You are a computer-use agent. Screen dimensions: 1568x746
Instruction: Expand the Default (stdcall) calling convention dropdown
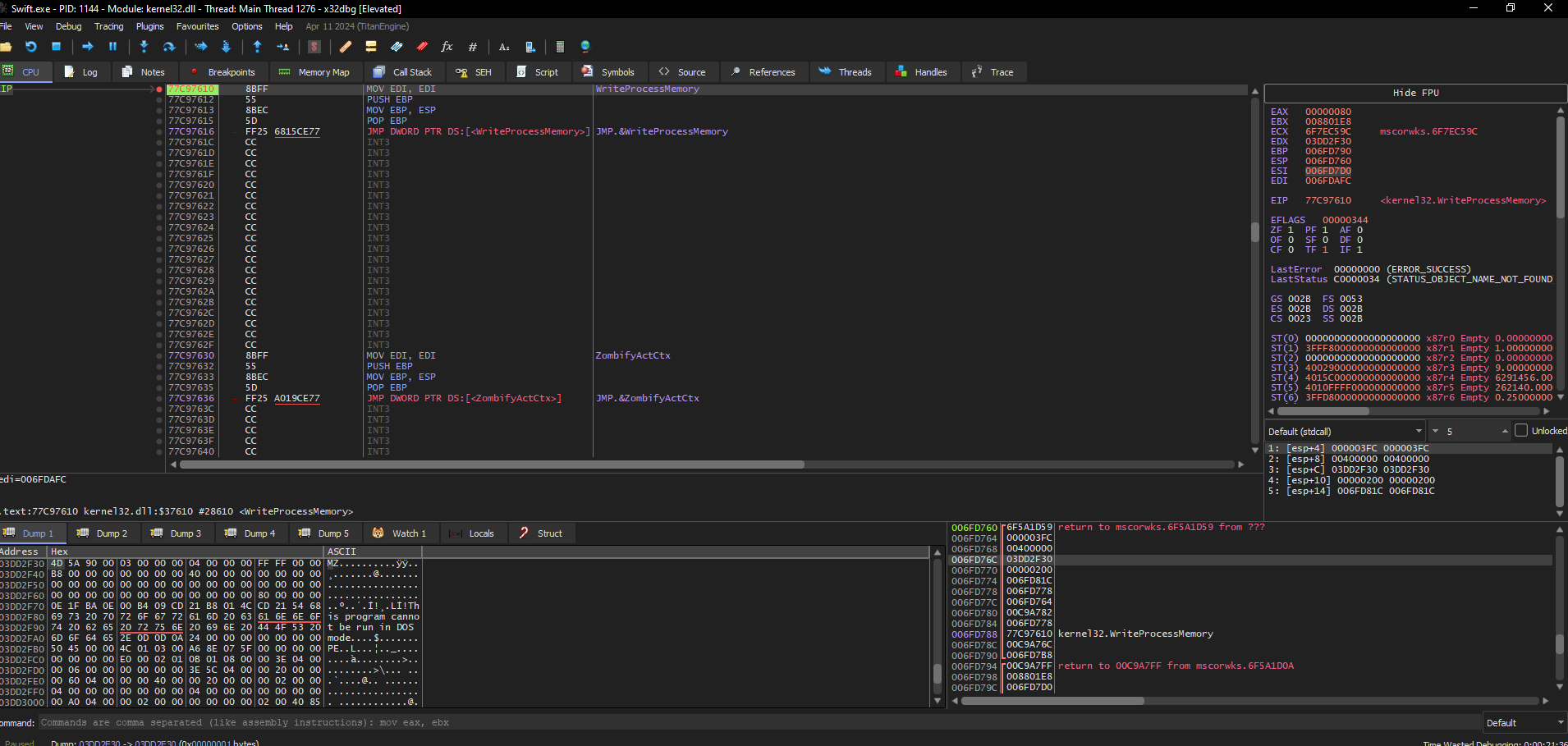tap(1346, 432)
